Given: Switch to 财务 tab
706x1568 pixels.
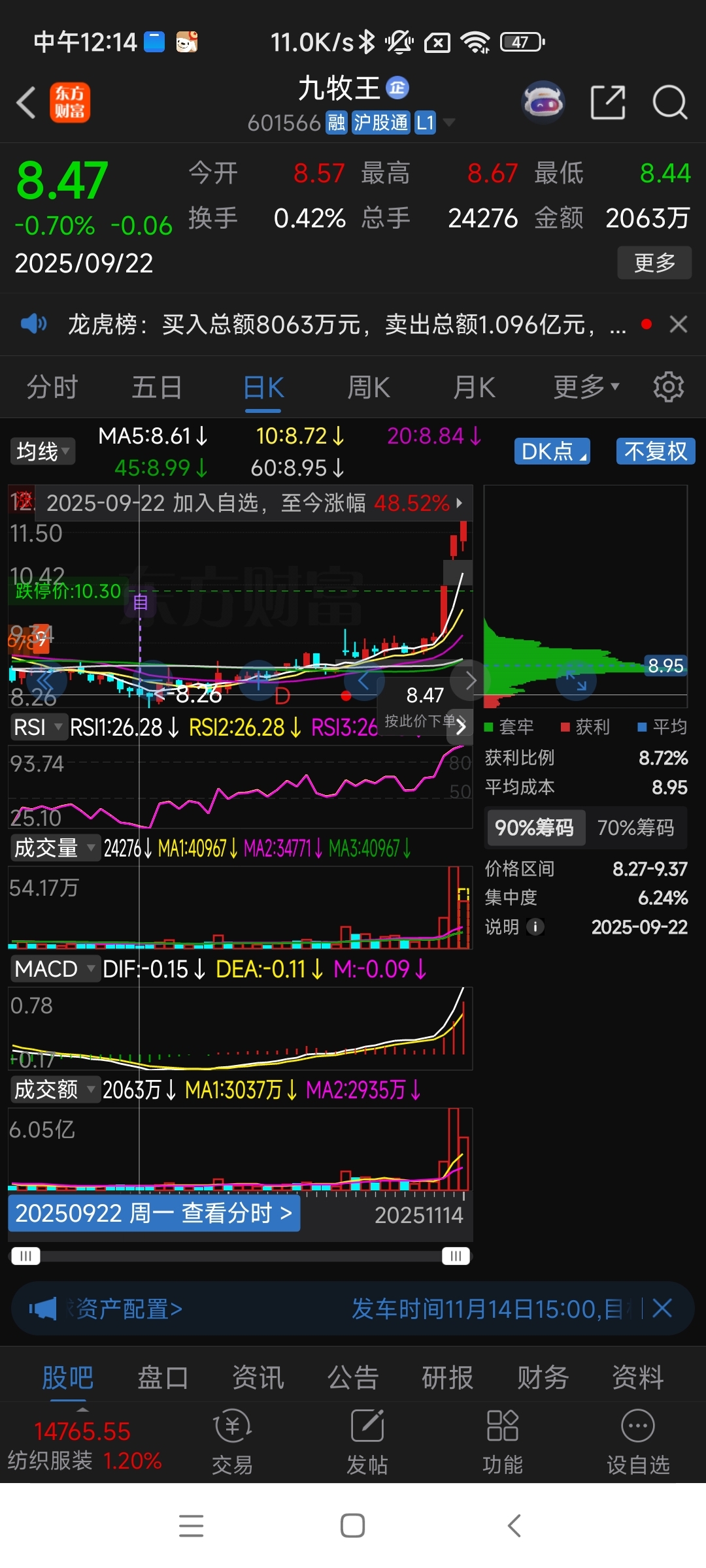Looking at the screenshot, I should 543,1378.
